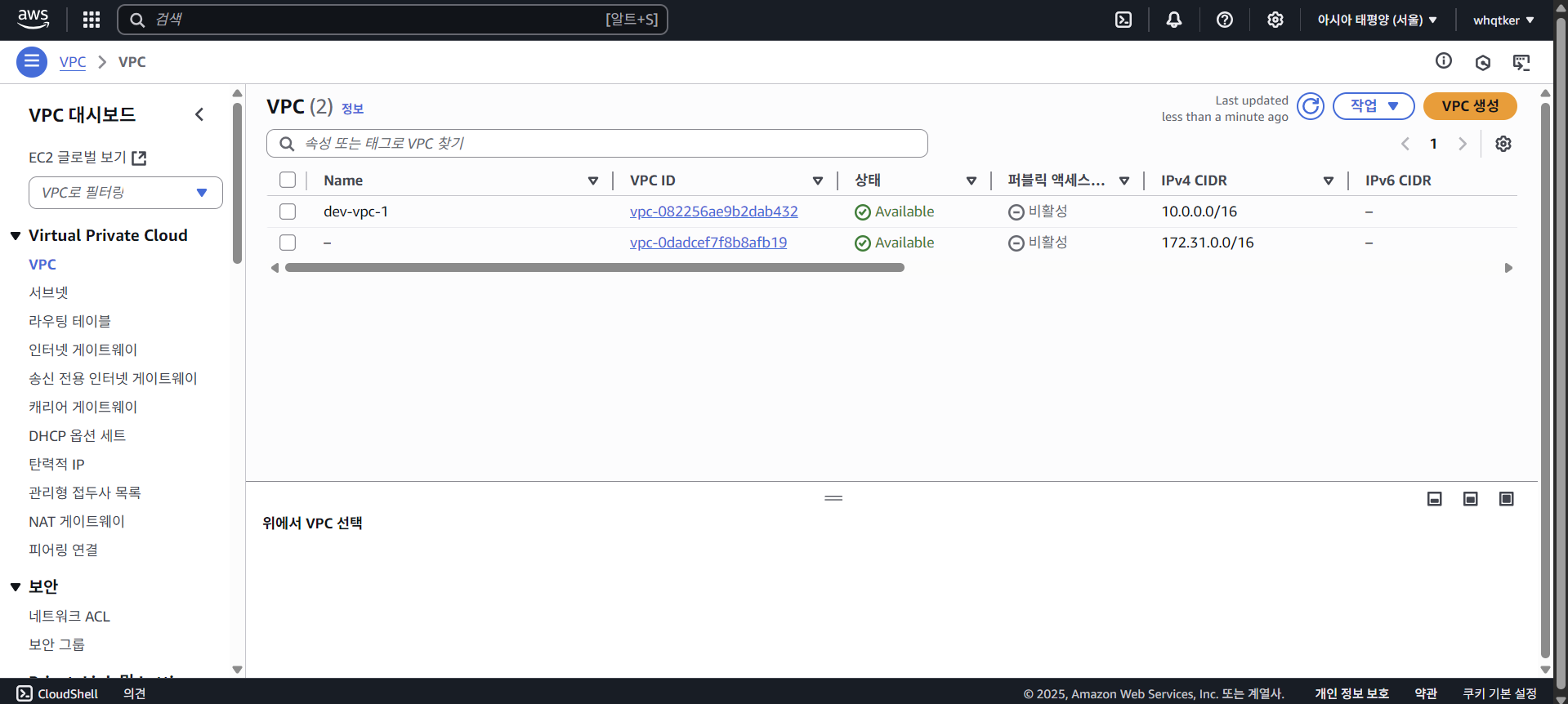Screen dimensions: 1568x704
Task: Open 서브넷 in sidebar
Action: pyautogui.click(x=49, y=292)
